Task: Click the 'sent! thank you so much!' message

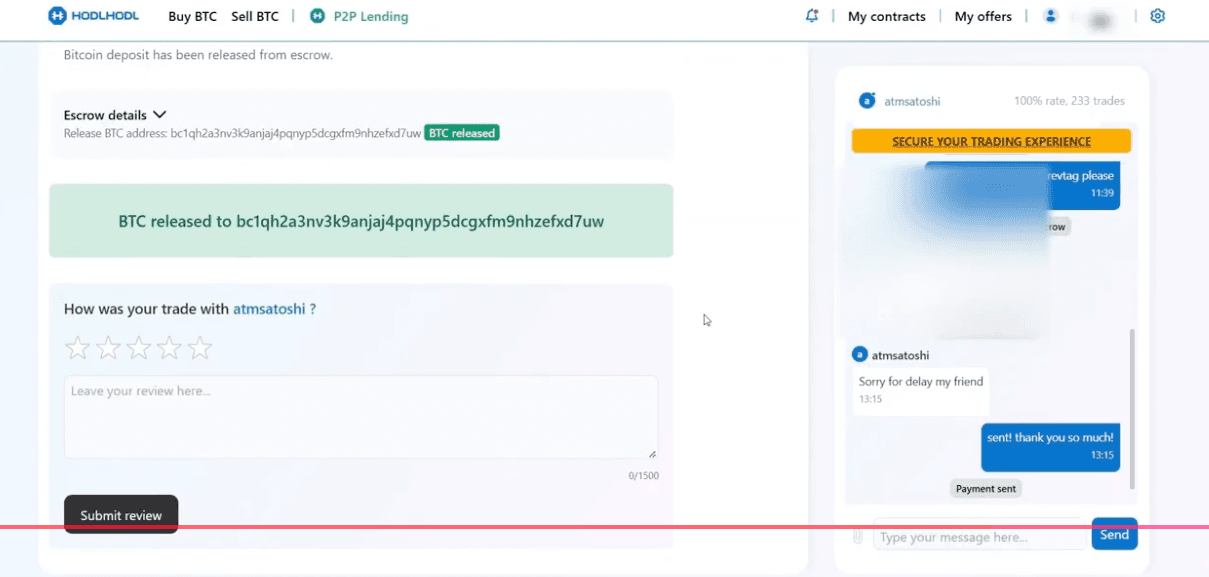Action: pos(1050,446)
